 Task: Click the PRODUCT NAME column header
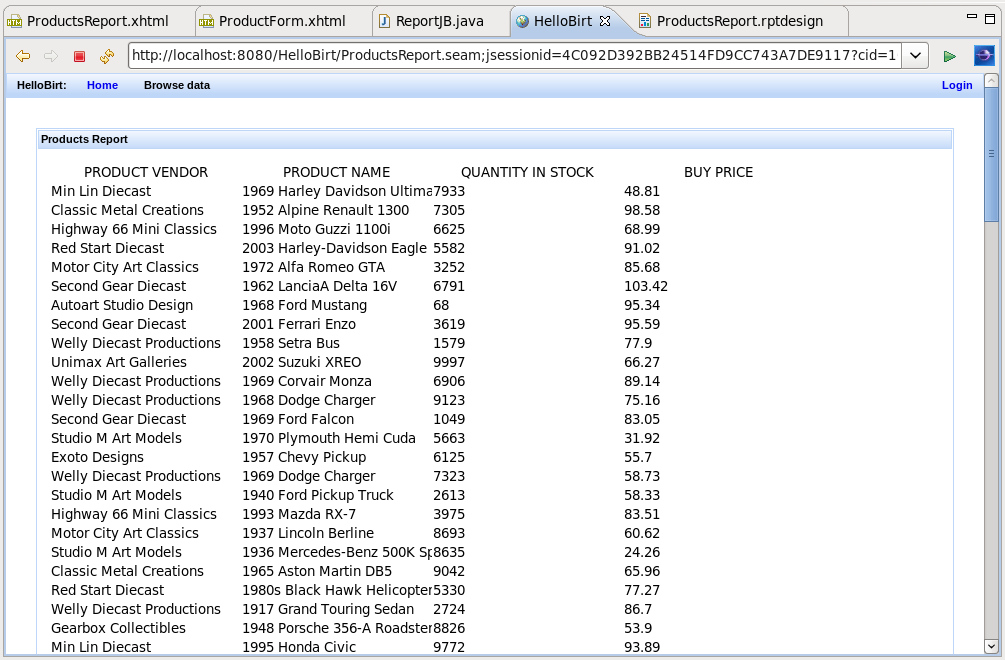[x=336, y=172]
